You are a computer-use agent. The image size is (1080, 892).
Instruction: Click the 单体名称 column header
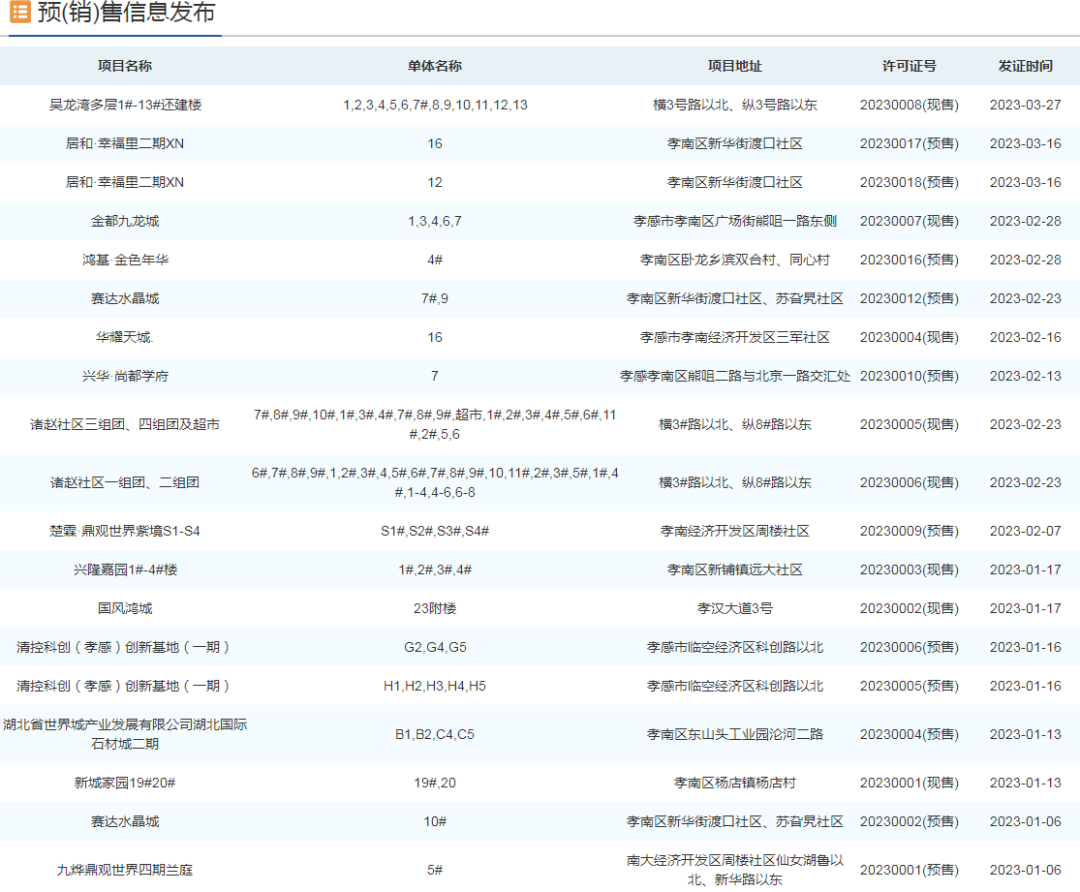[x=435, y=66]
